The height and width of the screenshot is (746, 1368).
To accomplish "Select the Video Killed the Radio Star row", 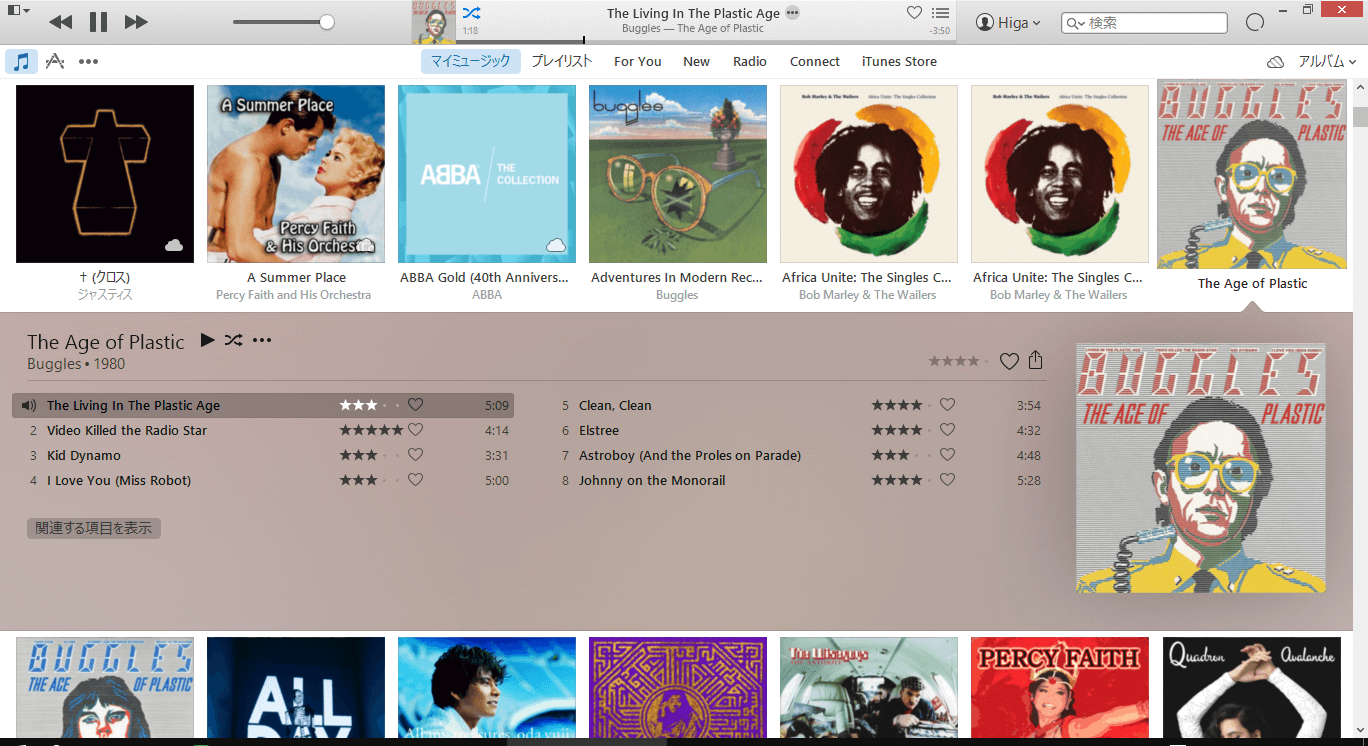I will point(263,430).
